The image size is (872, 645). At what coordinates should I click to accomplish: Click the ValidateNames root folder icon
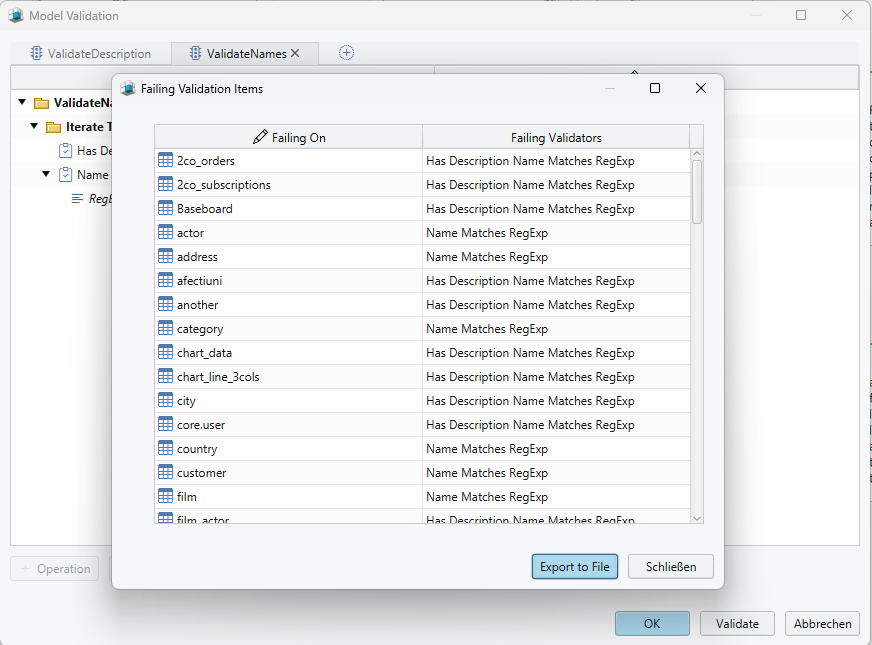click(42, 103)
